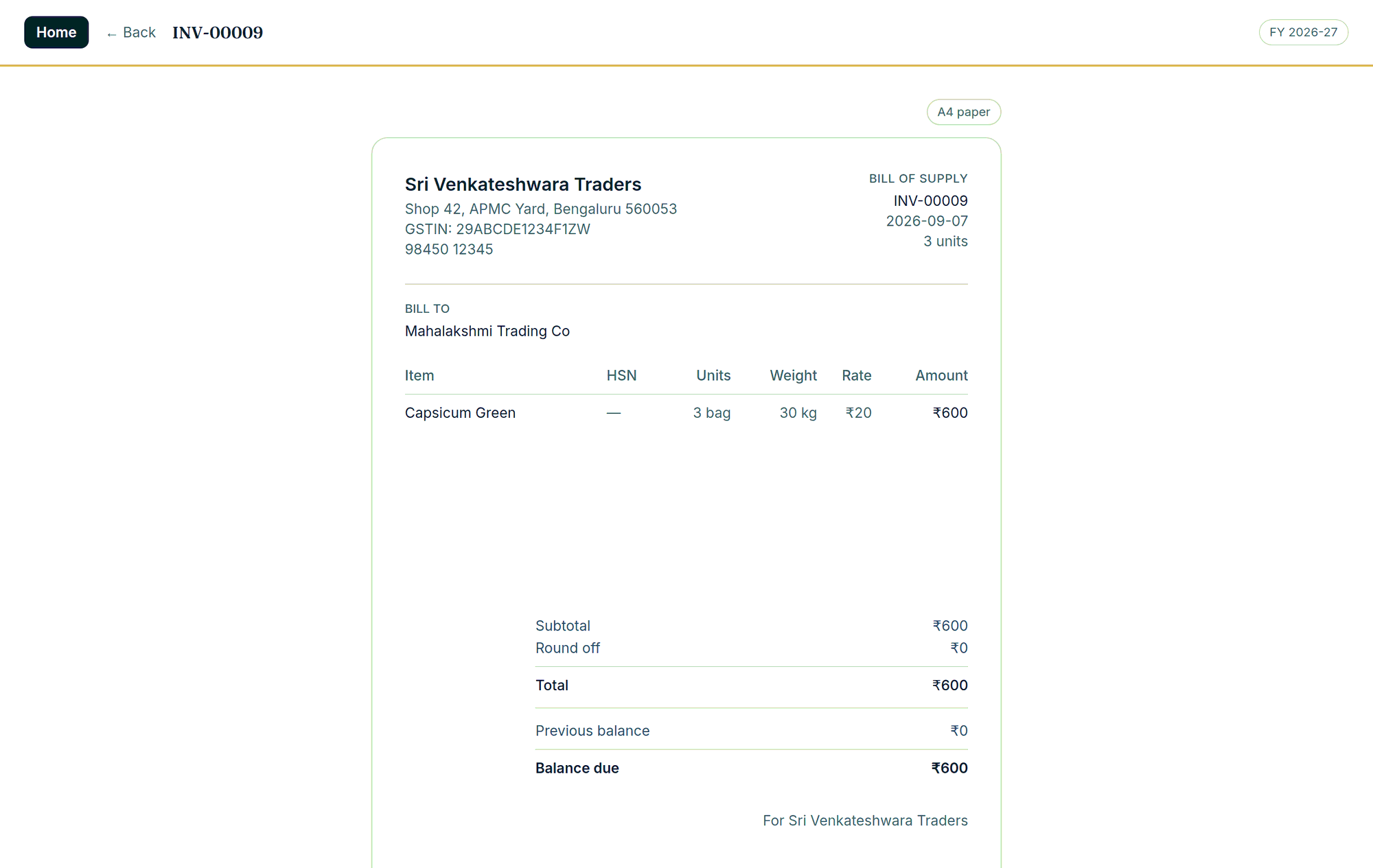Select the Sri Venkateshwara Traders company name
Viewport: 1373px width, 868px height.
(523, 185)
